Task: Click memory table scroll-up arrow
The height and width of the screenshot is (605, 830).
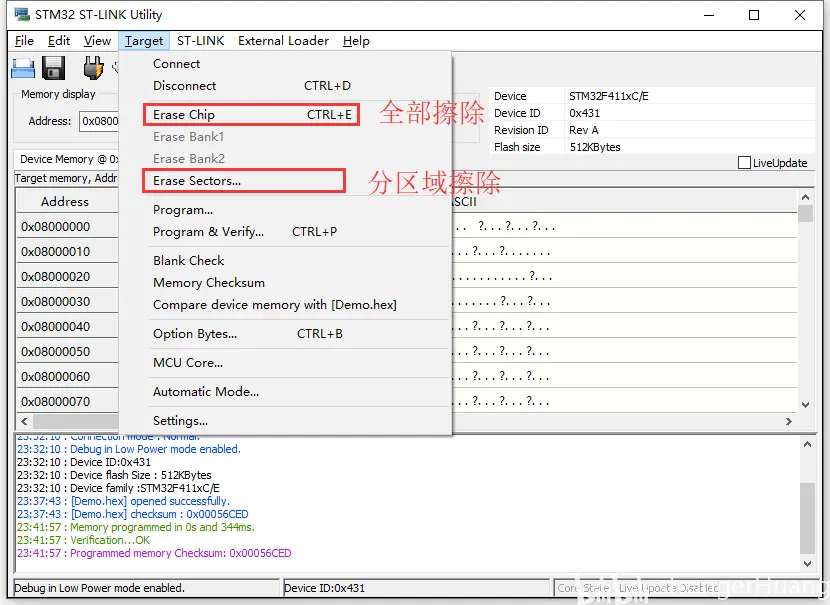Action: coord(805,197)
